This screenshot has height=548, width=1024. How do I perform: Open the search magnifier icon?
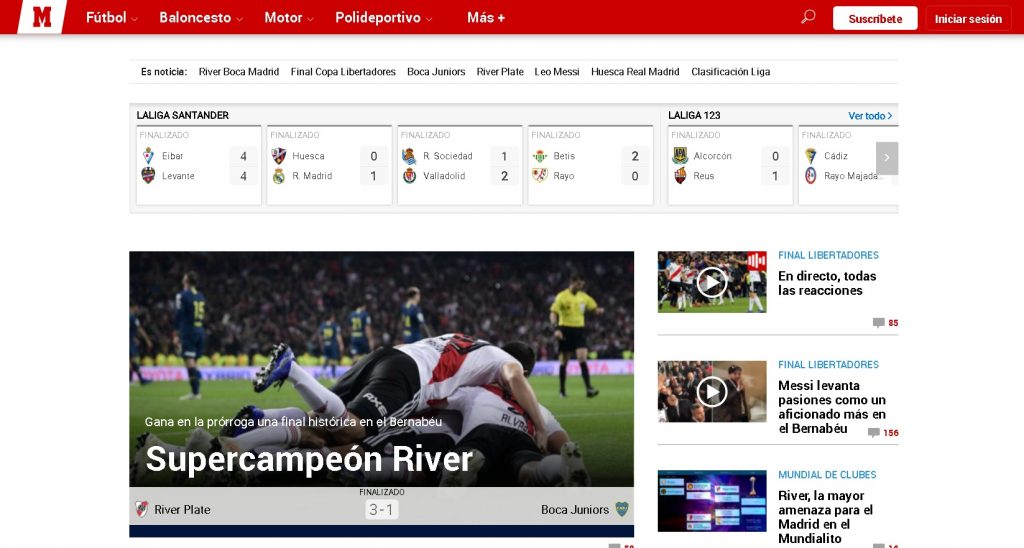[808, 17]
